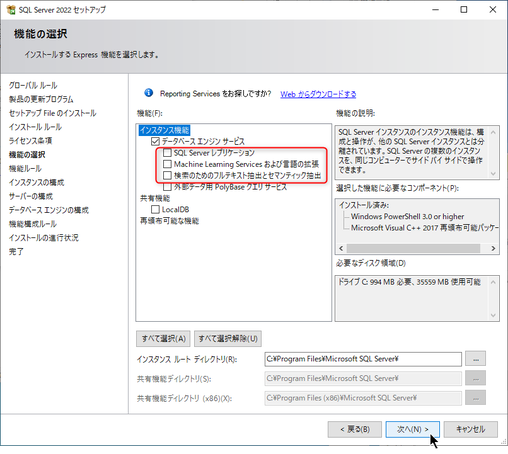Select グローバル ルール step in sidebar
This screenshot has width=508, height=454.
coord(33,85)
